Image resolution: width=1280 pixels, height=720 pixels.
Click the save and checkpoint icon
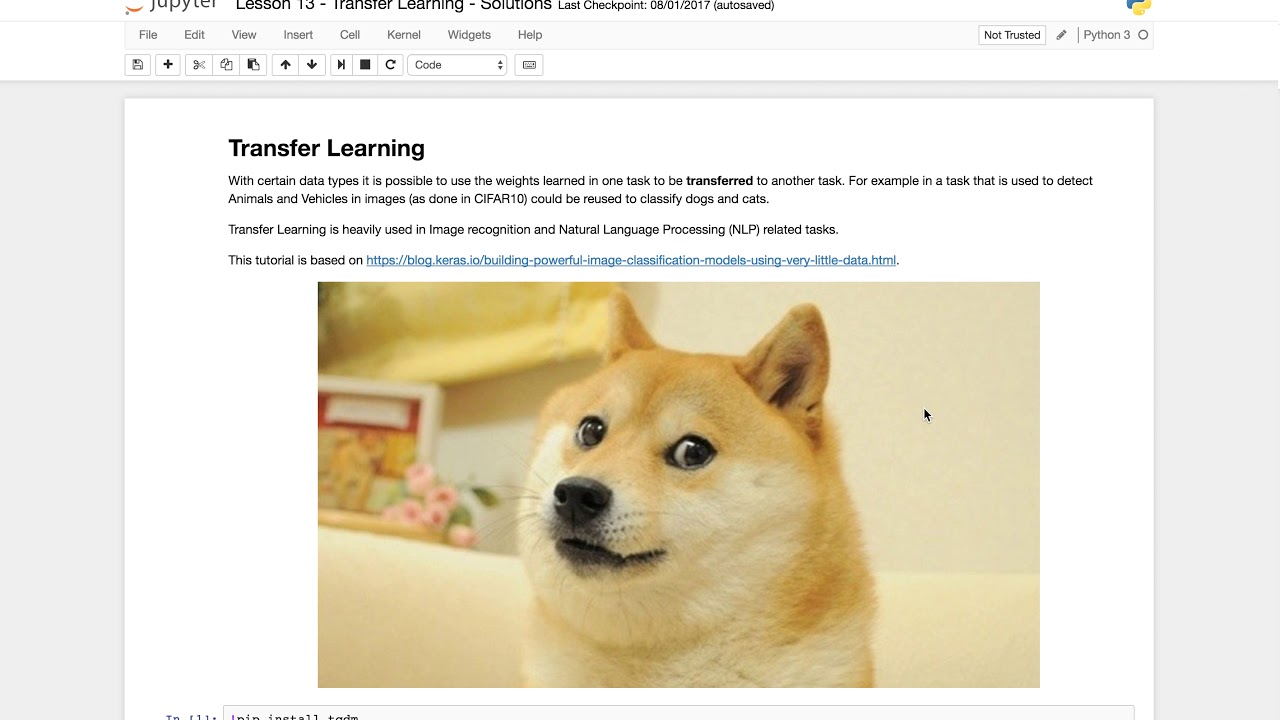[x=138, y=65]
